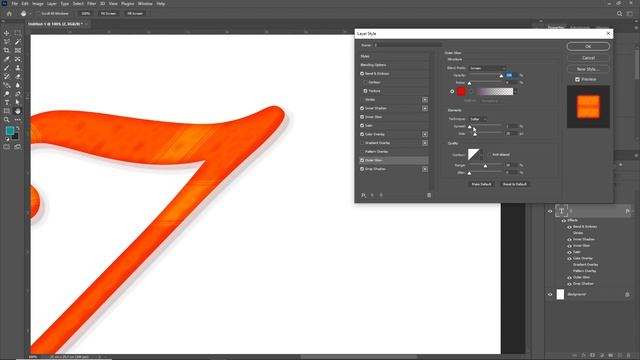
Task: Select the Gradient tool
Action: tap(7, 85)
